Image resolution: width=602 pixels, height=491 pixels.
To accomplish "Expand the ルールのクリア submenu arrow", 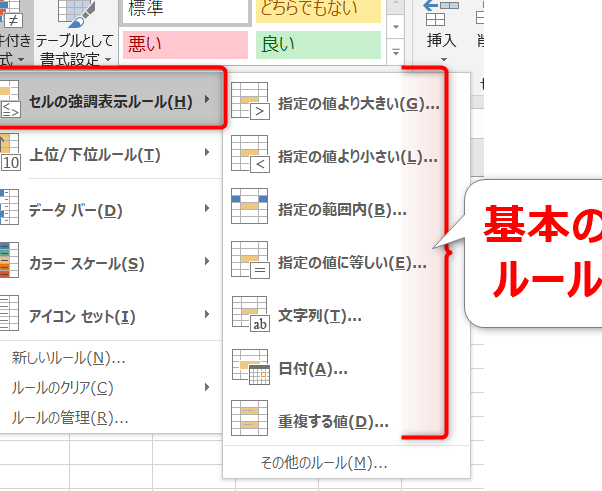I will pyautogui.click(x=207, y=387).
